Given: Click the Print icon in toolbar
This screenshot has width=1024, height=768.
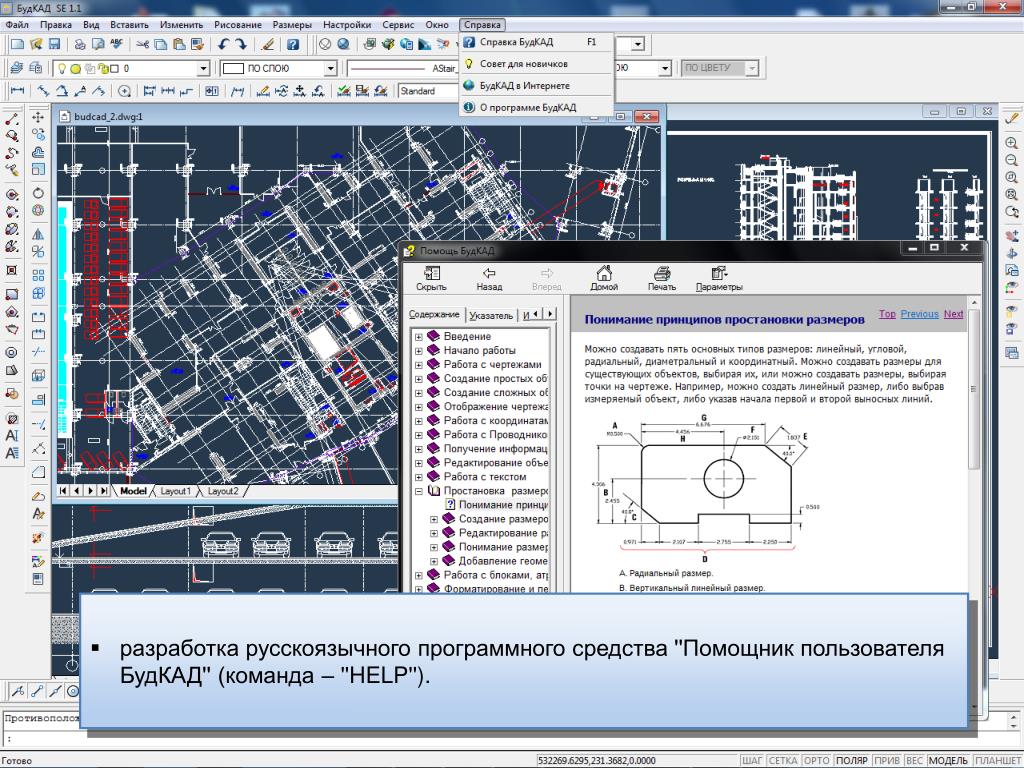Looking at the screenshot, I should point(80,44).
